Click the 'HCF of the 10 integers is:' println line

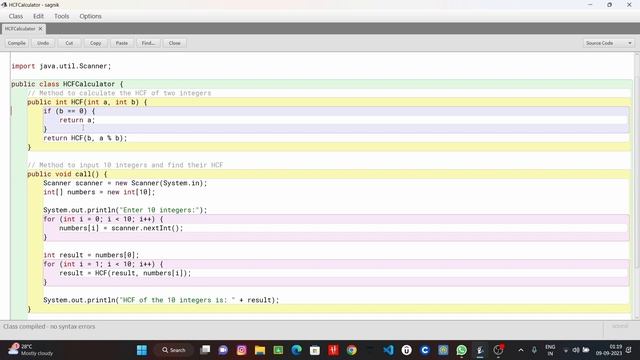pyautogui.click(x=161, y=300)
